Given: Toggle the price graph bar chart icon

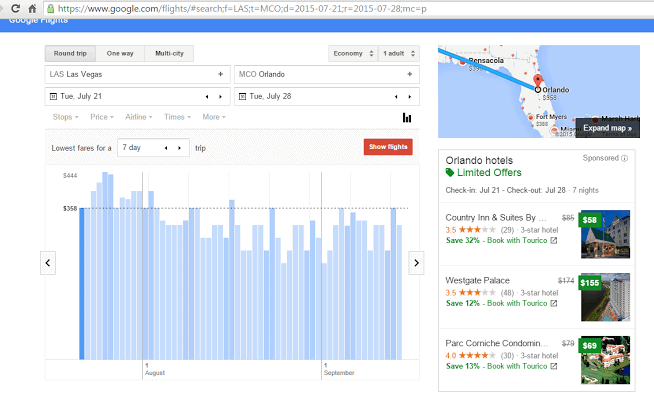Looking at the screenshot, I should 407,118.
